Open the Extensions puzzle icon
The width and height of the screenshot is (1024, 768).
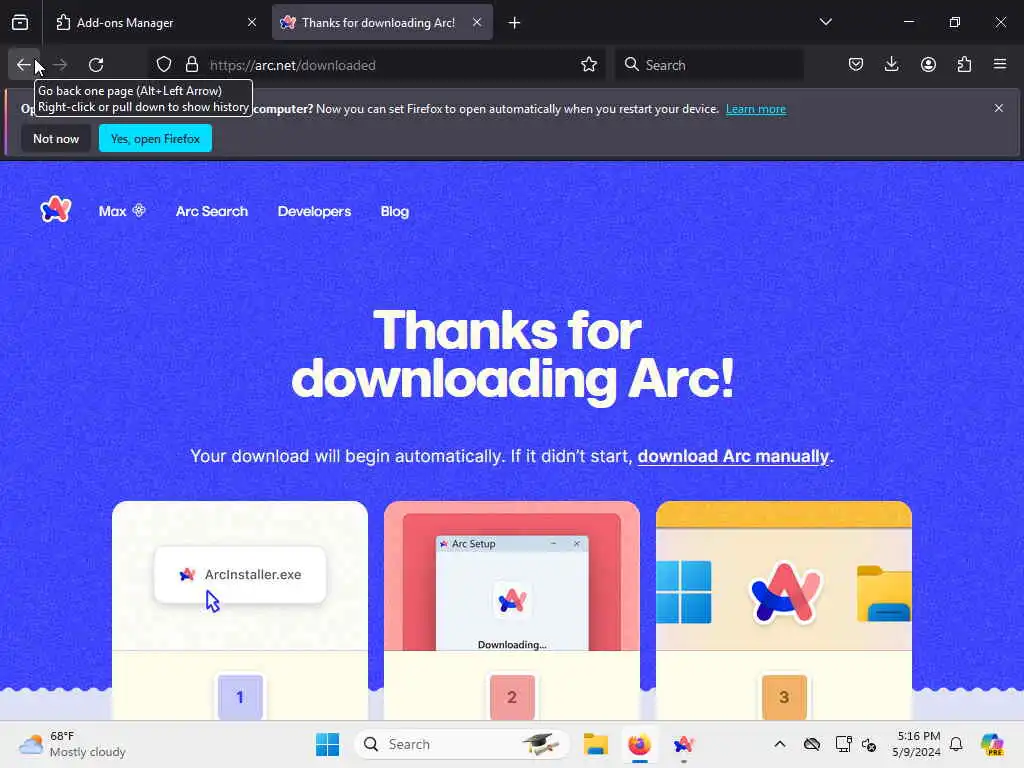pyautogui.click(x=964, y=65)
